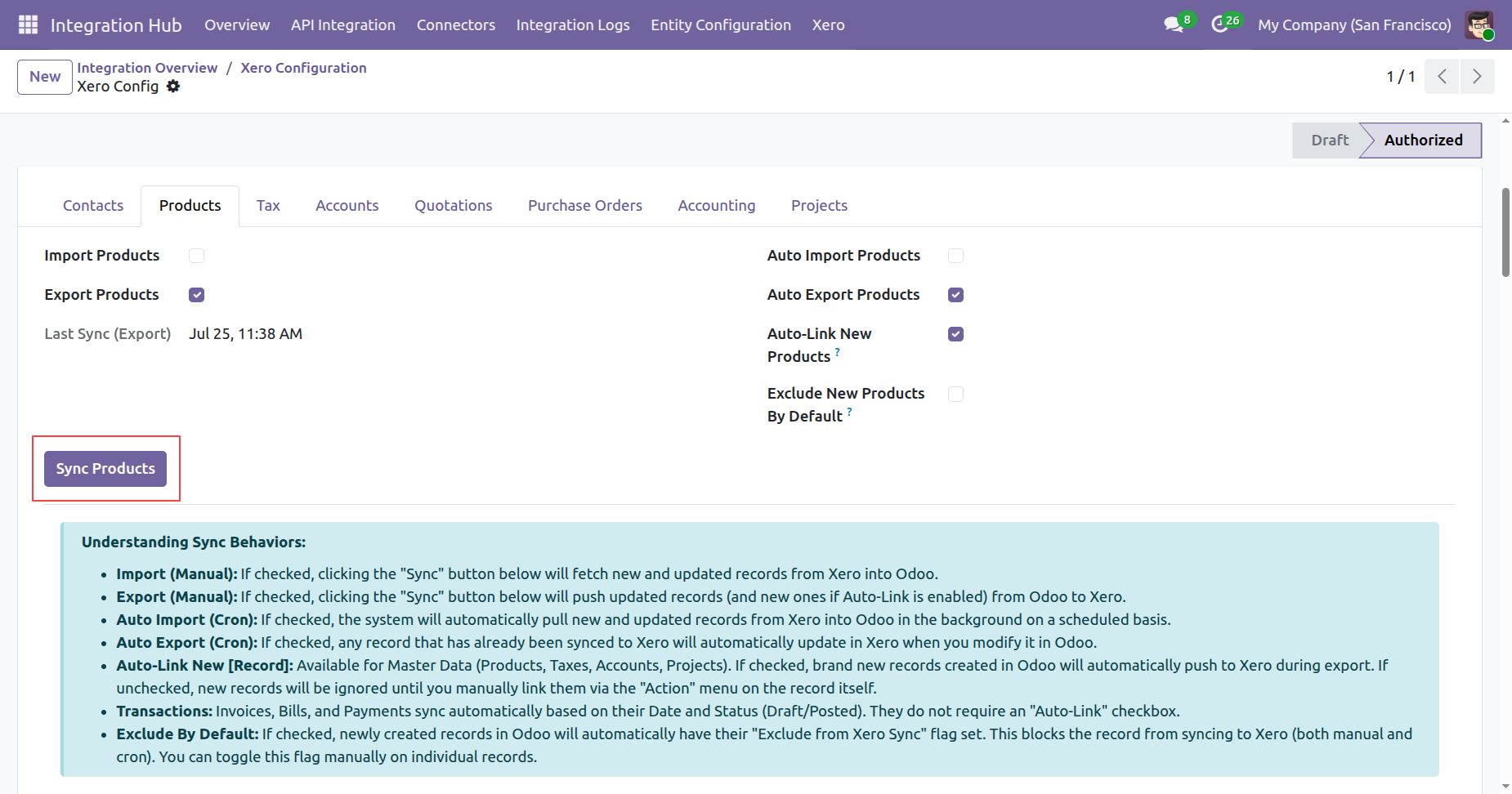Click the Import (Manual) bullet text
Screen dimensions: 1512x794
click(x=527, y=574)
